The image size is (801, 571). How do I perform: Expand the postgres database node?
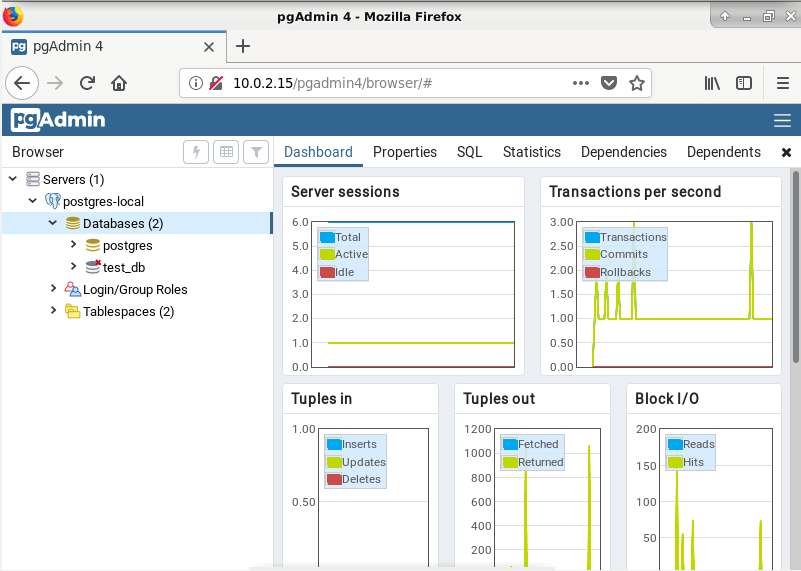[73, 244]
